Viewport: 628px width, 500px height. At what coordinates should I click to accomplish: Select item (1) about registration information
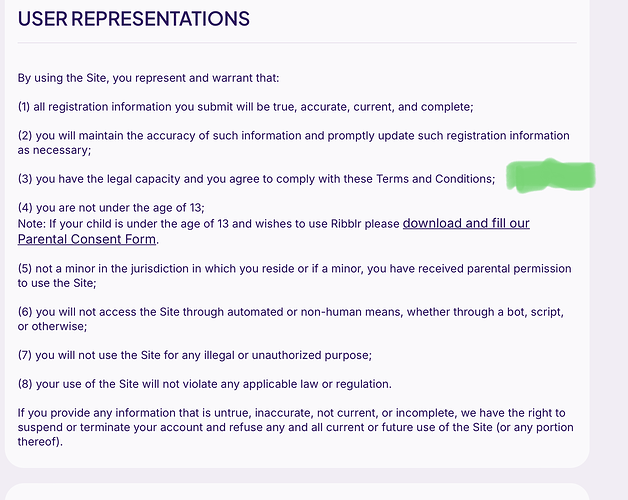[246, 107]
